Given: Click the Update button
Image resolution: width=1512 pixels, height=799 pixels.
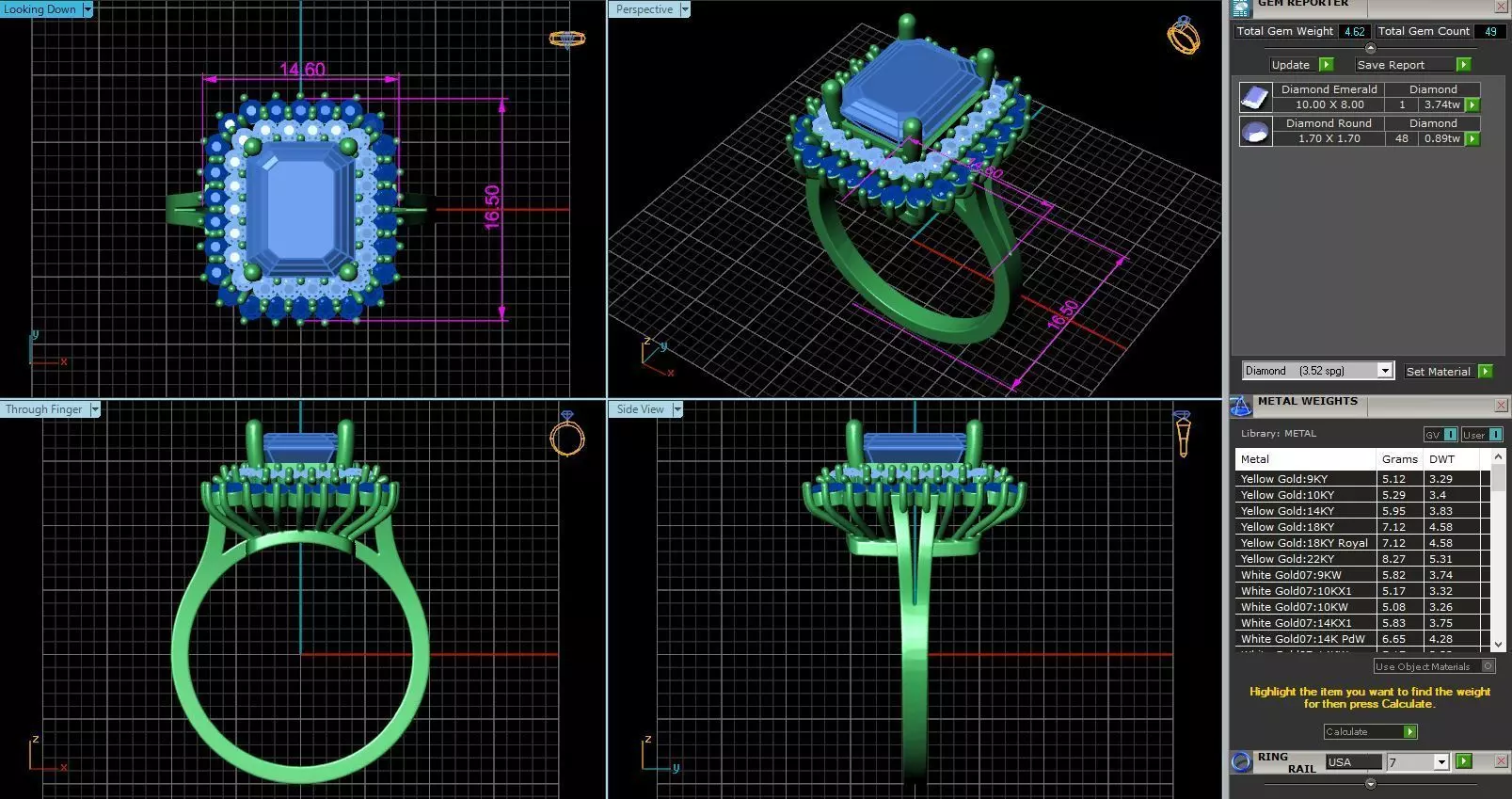Looking at the screenshot, I should coord(1291,65).
